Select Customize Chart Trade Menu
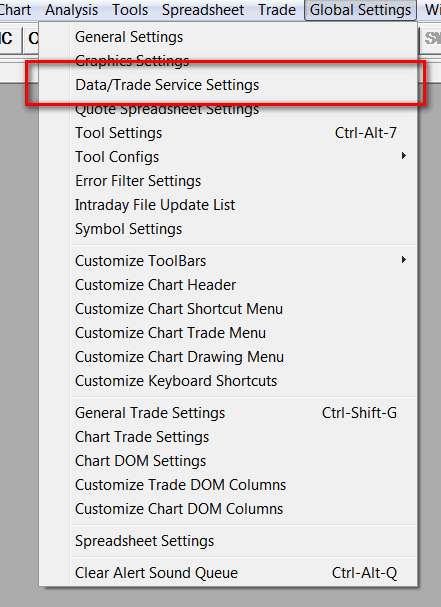This screenshot has height=607, width=441. (x=228, y=333)
